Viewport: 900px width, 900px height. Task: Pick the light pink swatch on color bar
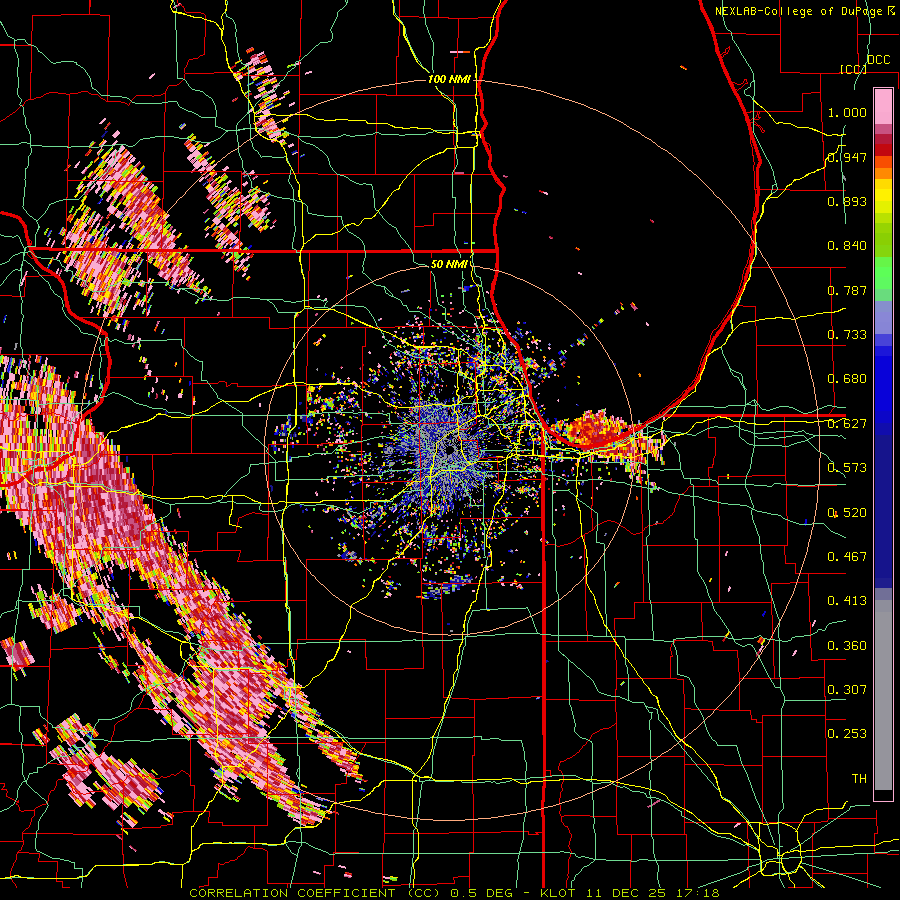[883, 106]
